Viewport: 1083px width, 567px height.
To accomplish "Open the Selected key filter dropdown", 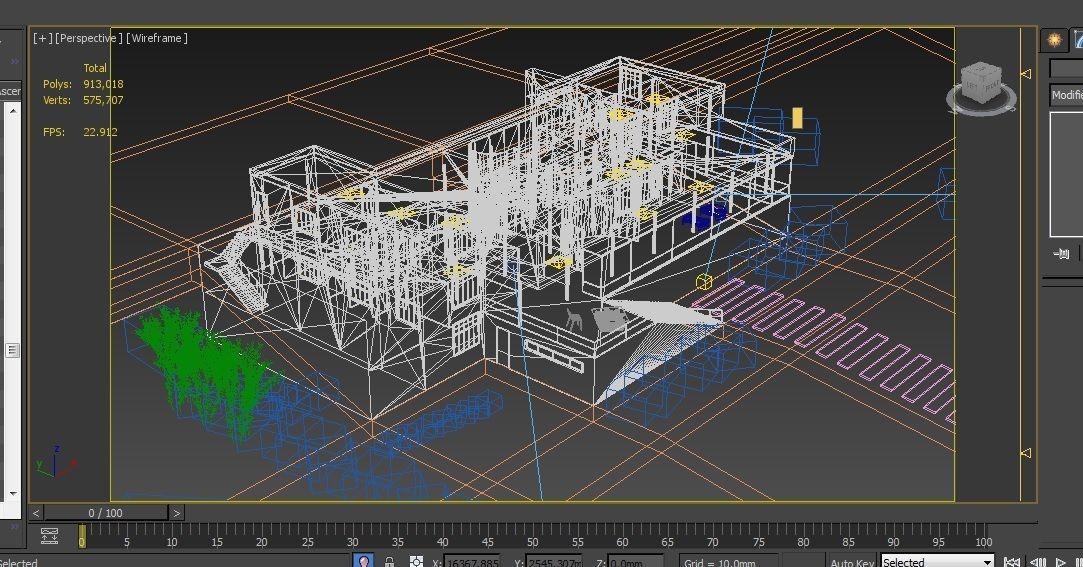I will (x=937, y=562).
